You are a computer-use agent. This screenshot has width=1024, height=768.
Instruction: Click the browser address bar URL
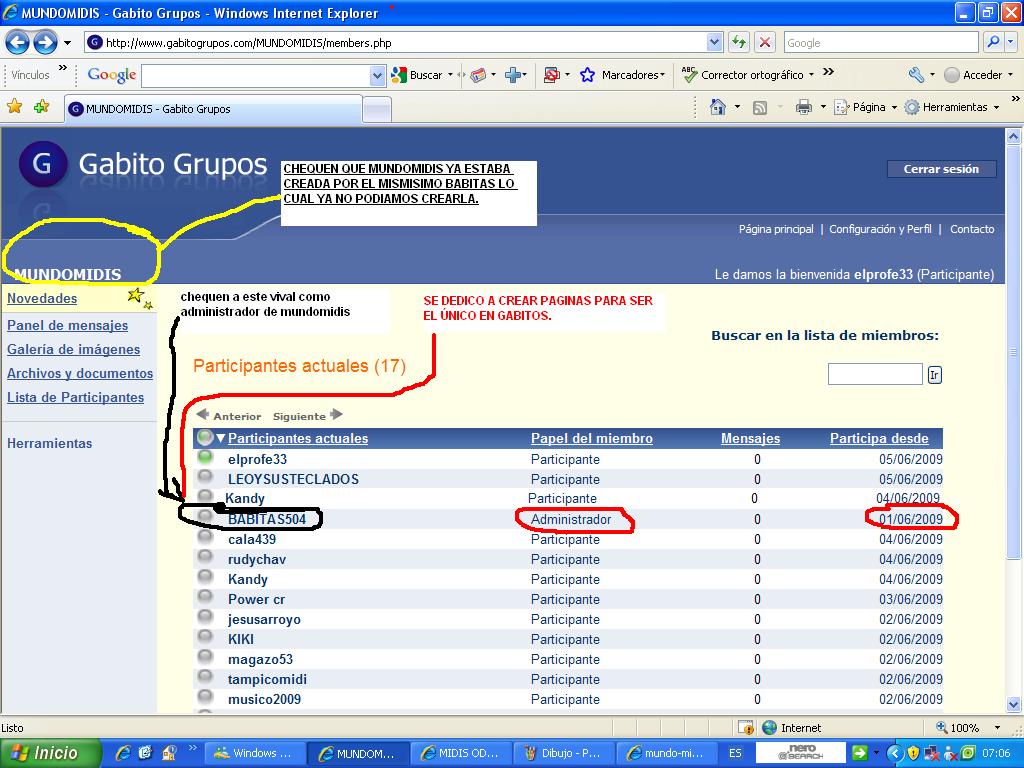tap(396, 43)
